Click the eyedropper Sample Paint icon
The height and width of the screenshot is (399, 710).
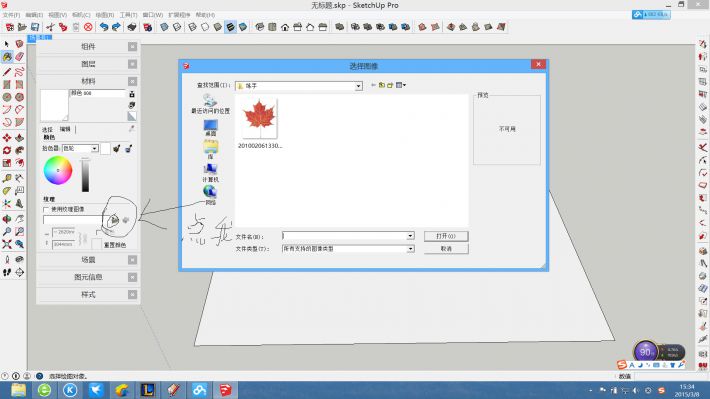click(x=131, y=129)
